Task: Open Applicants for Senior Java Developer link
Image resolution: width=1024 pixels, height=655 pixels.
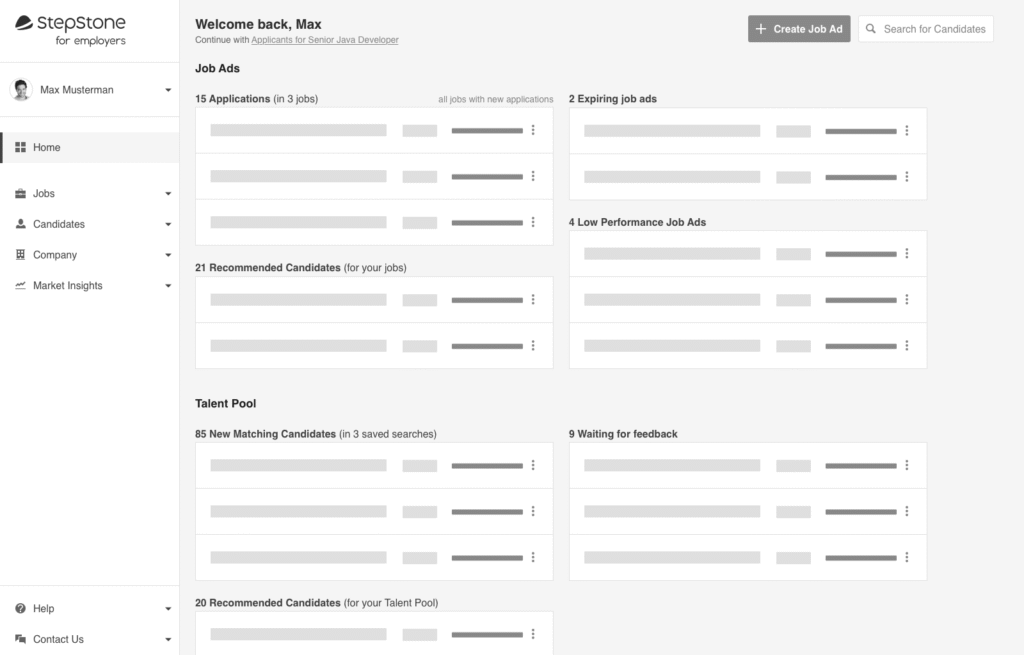Action: 325,40
